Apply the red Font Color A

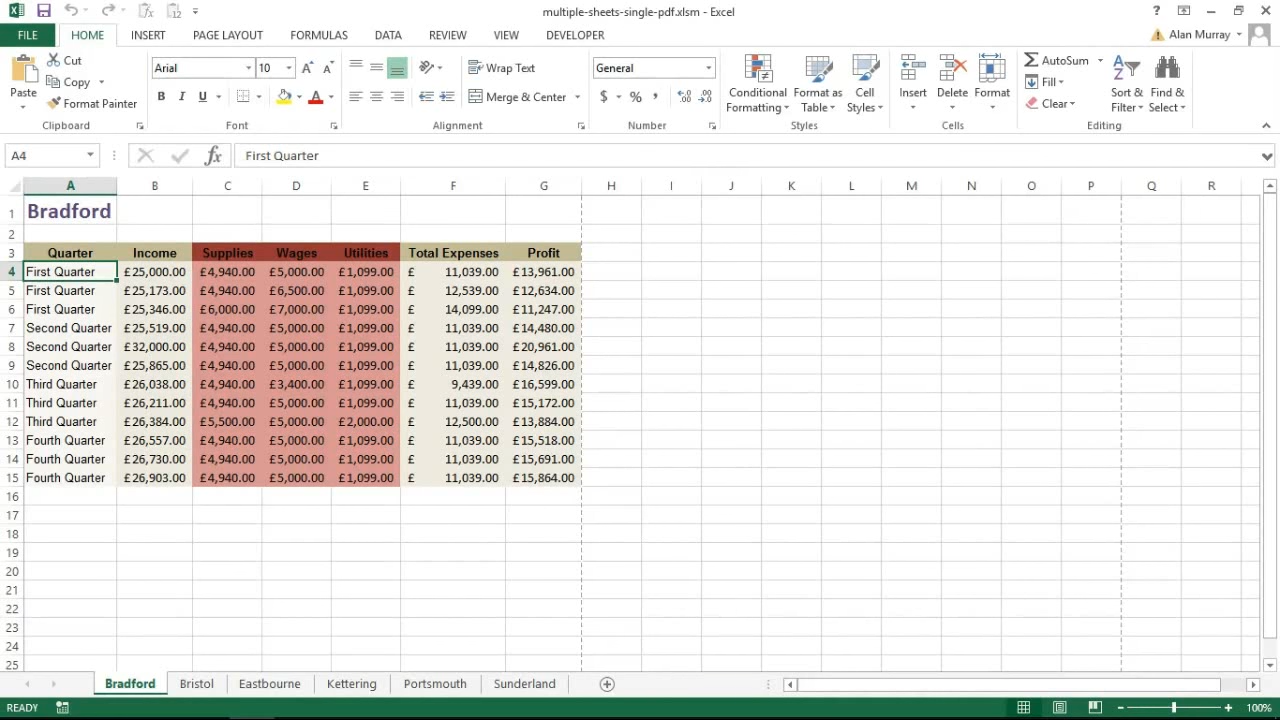[316, 97]
